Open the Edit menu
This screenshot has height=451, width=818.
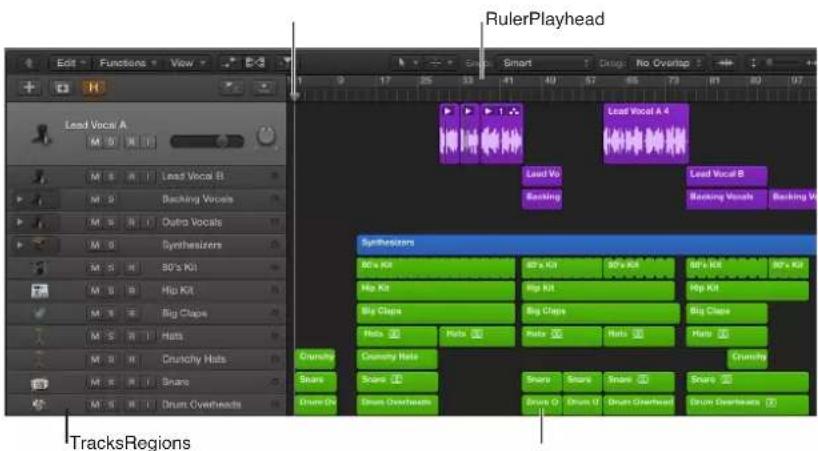(70, 63)
